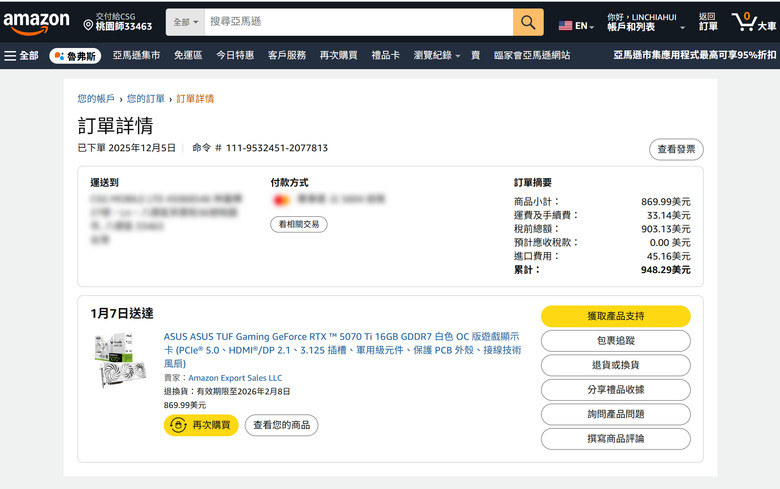Click the 退貨或換貨 button
The height and width of the screenshot is (489, 780).
tap(615, 365)
